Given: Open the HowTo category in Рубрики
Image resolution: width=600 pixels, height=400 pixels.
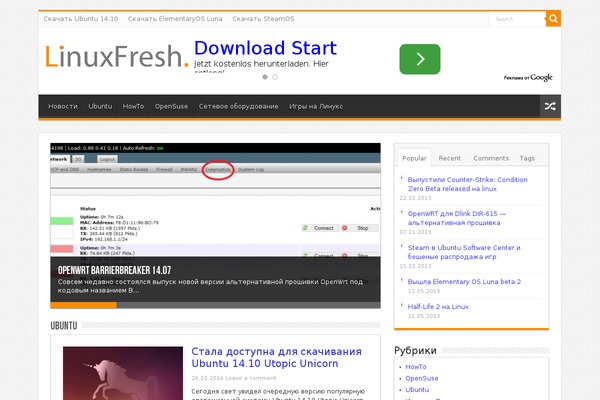Looking at the screenshot, I should tap(416, 367).
